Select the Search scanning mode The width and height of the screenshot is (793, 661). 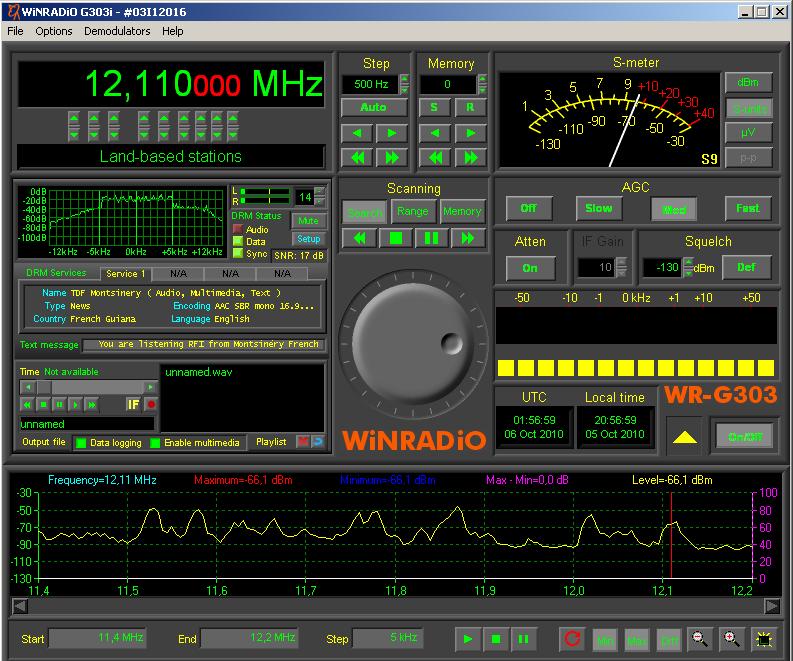coord(364,212)
